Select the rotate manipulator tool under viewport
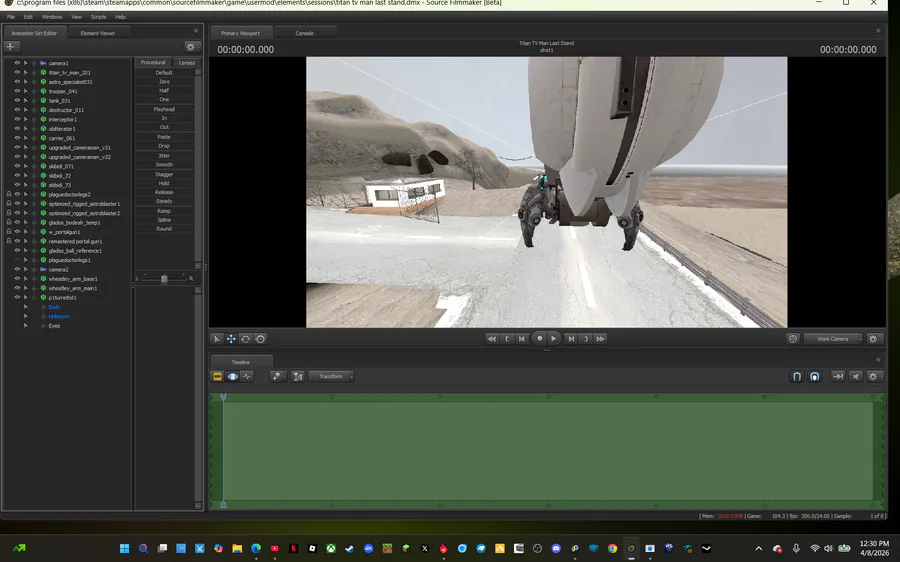Viewport: 900px width, 562px height. coord(246,339)
